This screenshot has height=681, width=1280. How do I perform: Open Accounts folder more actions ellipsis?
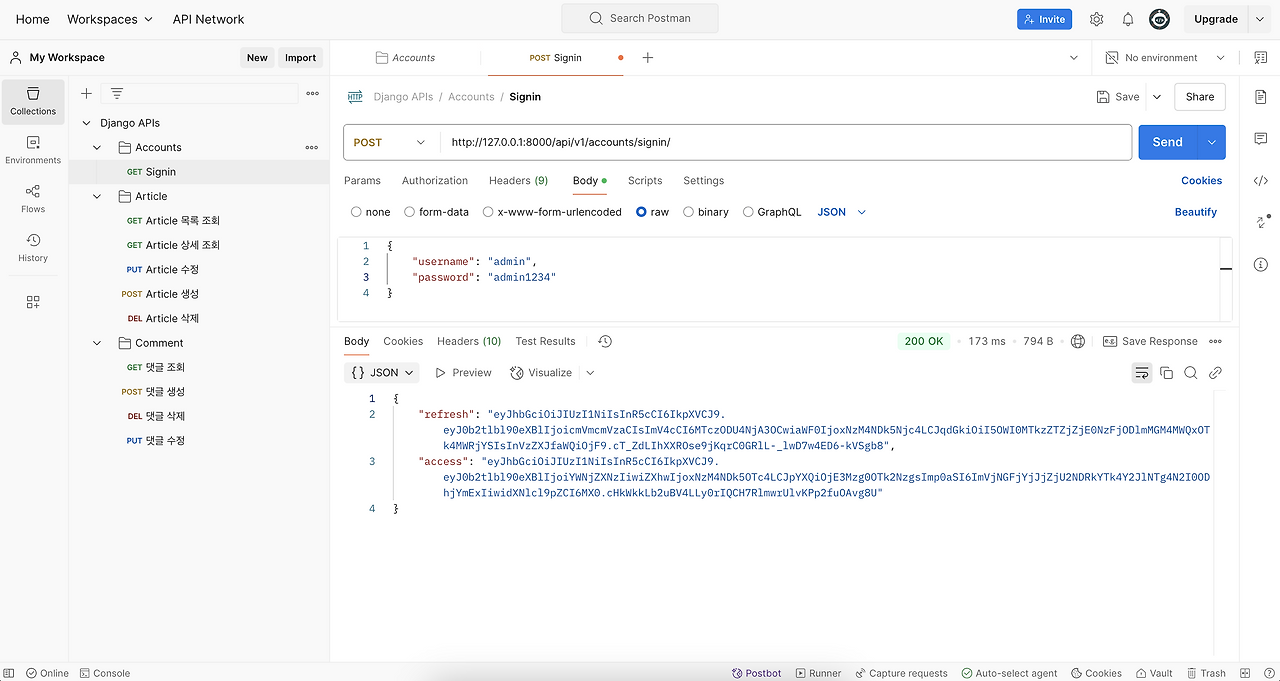coord(311,147)
